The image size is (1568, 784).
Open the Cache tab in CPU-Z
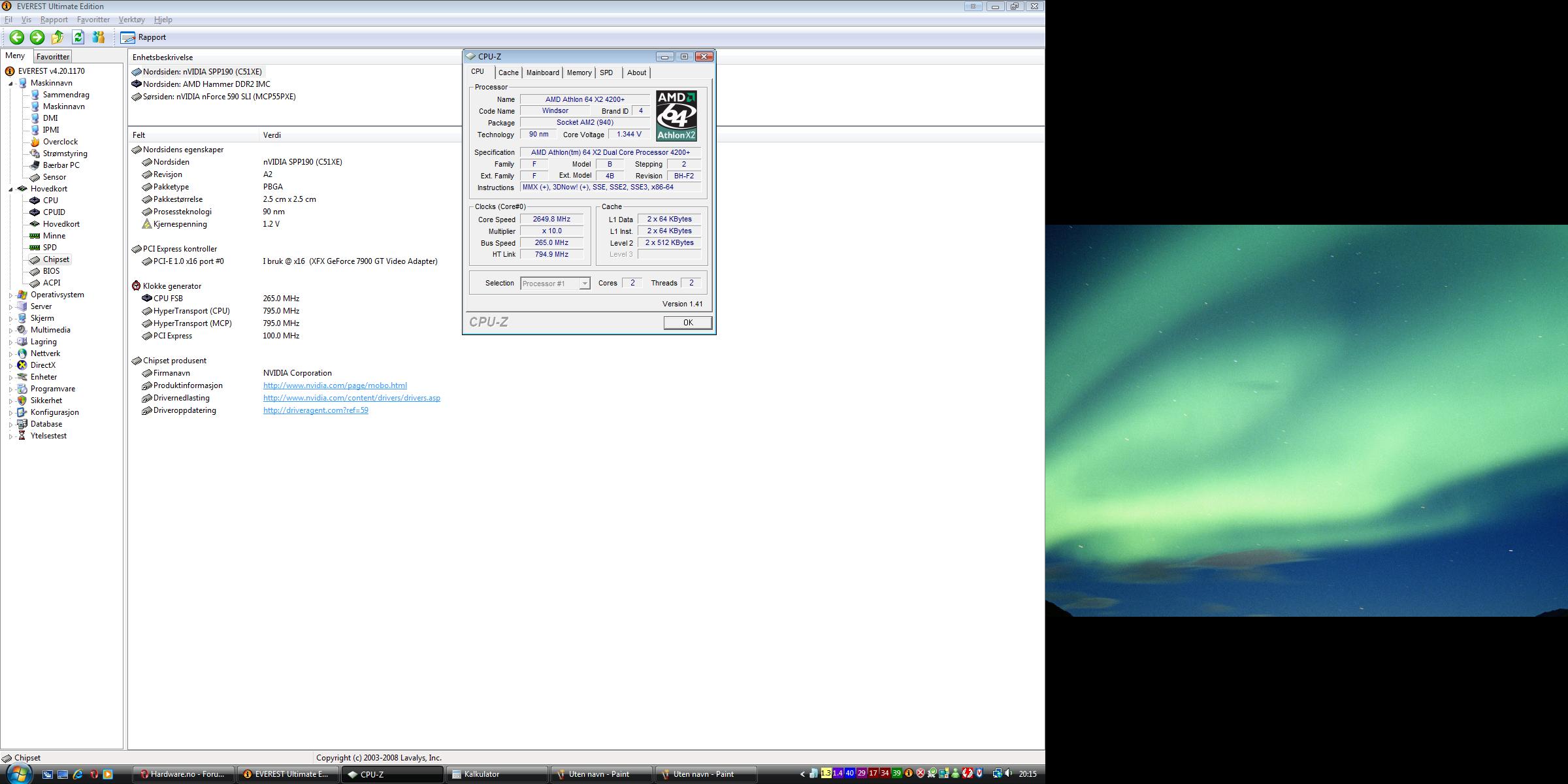click(x=508, y=73)
